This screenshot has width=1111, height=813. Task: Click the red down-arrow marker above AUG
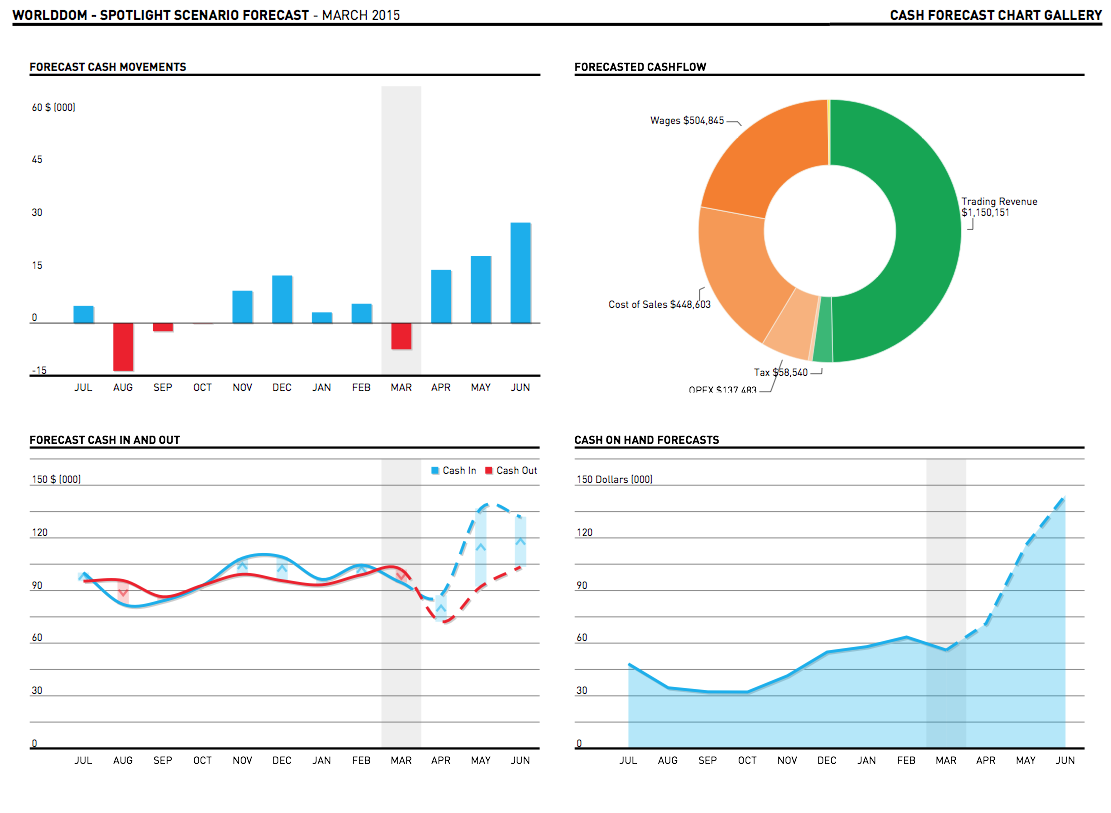[x=123, y=592]
